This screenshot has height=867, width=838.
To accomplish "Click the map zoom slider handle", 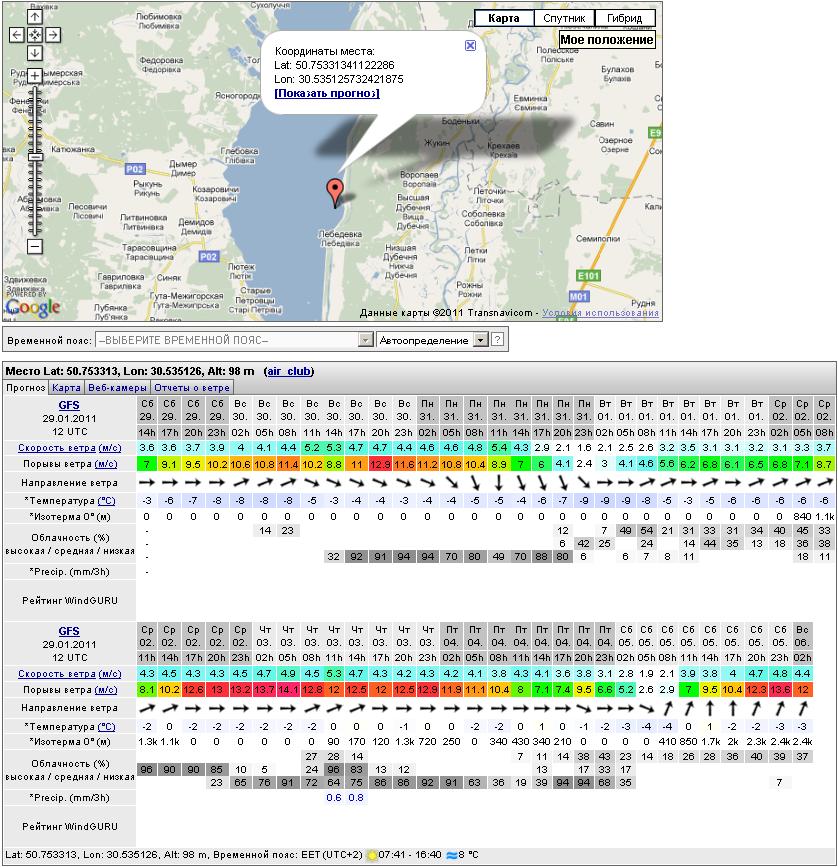I will click(x=35, y=156).
